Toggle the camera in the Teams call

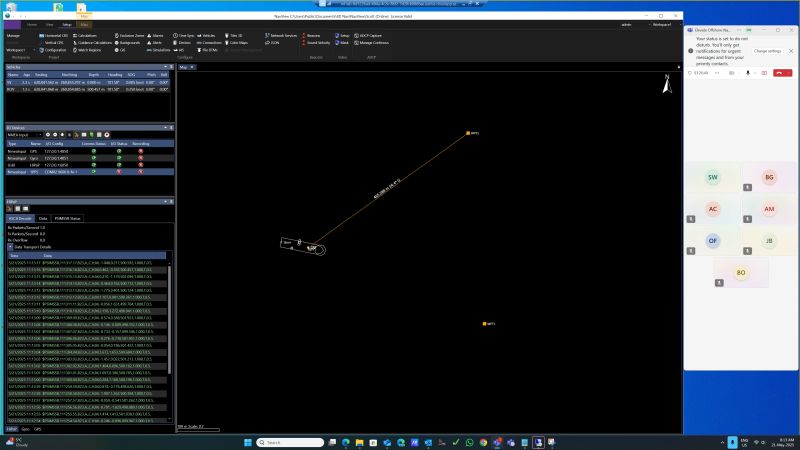[731, 72]
